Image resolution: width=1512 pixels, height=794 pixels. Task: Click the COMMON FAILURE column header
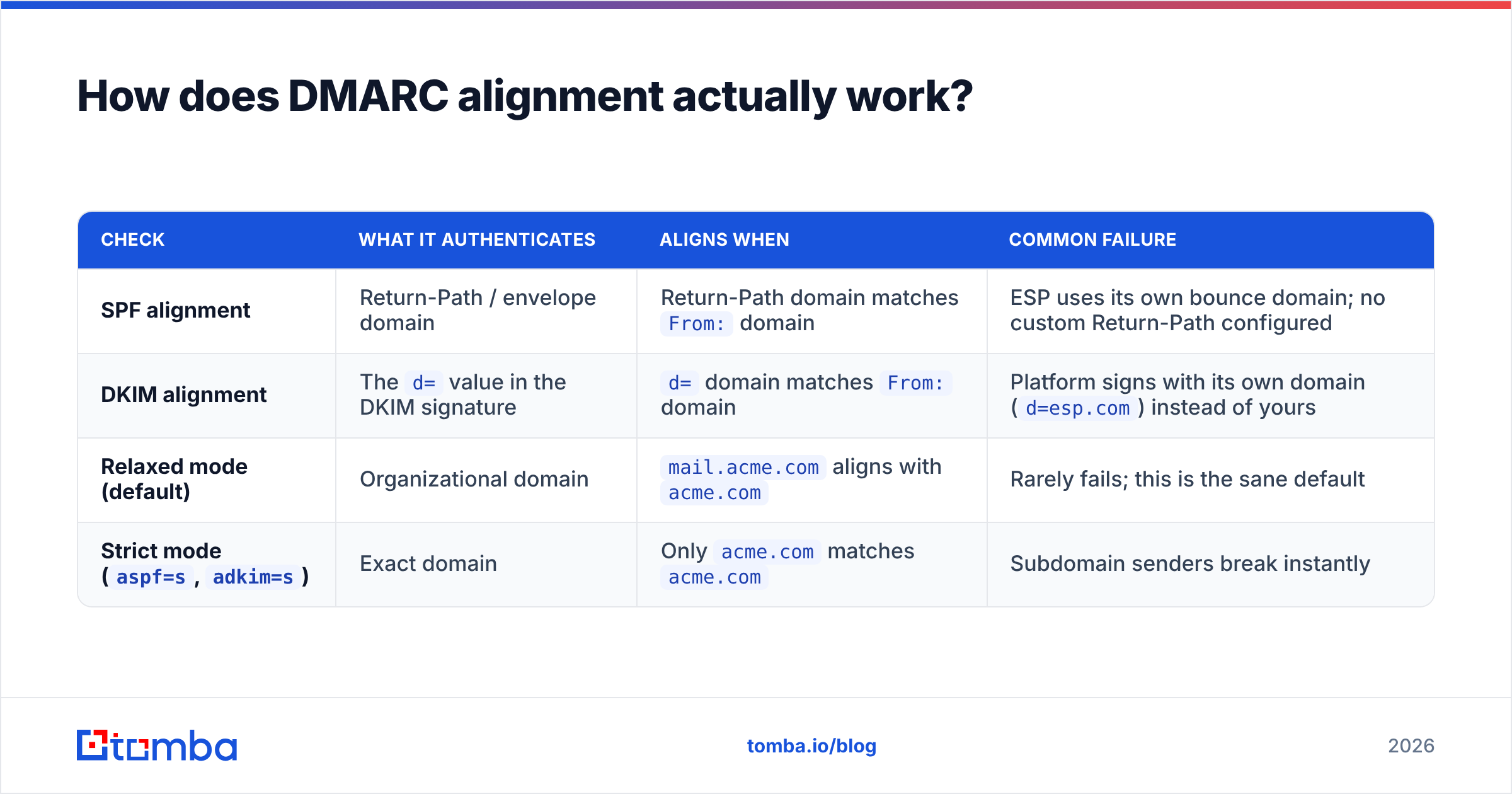1092,240
